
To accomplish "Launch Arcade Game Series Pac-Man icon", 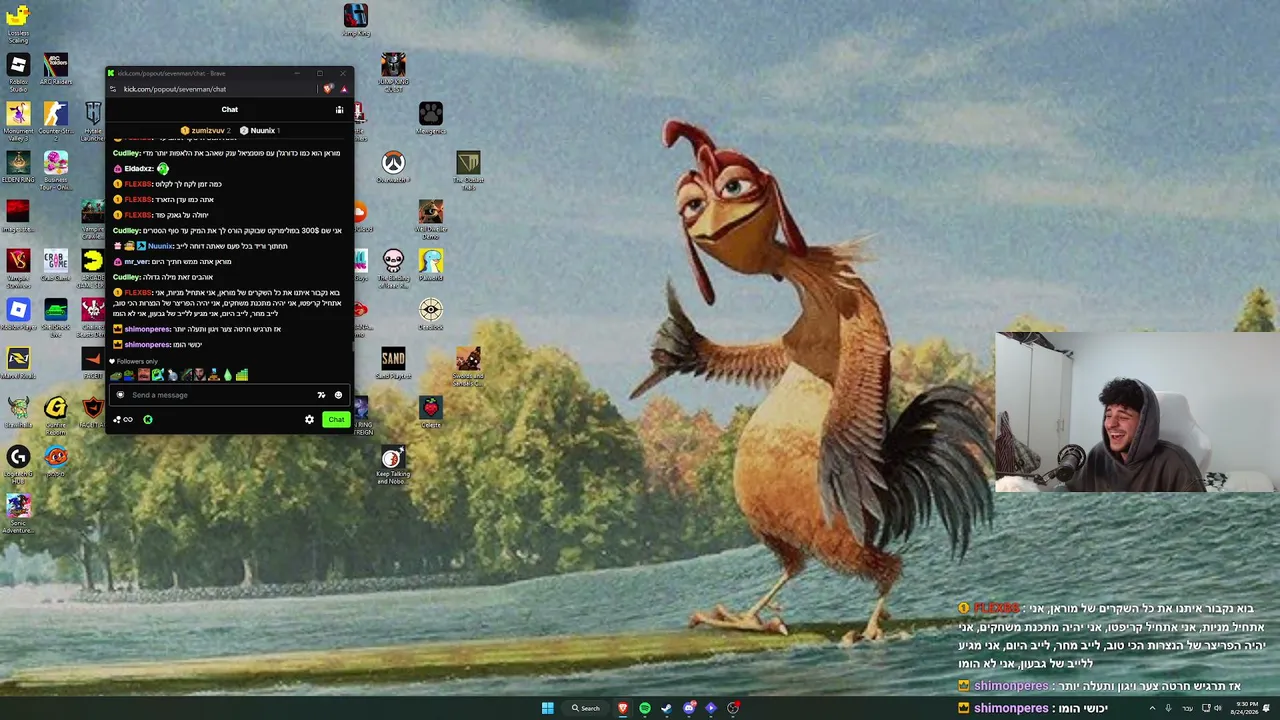I will point(93,268).
